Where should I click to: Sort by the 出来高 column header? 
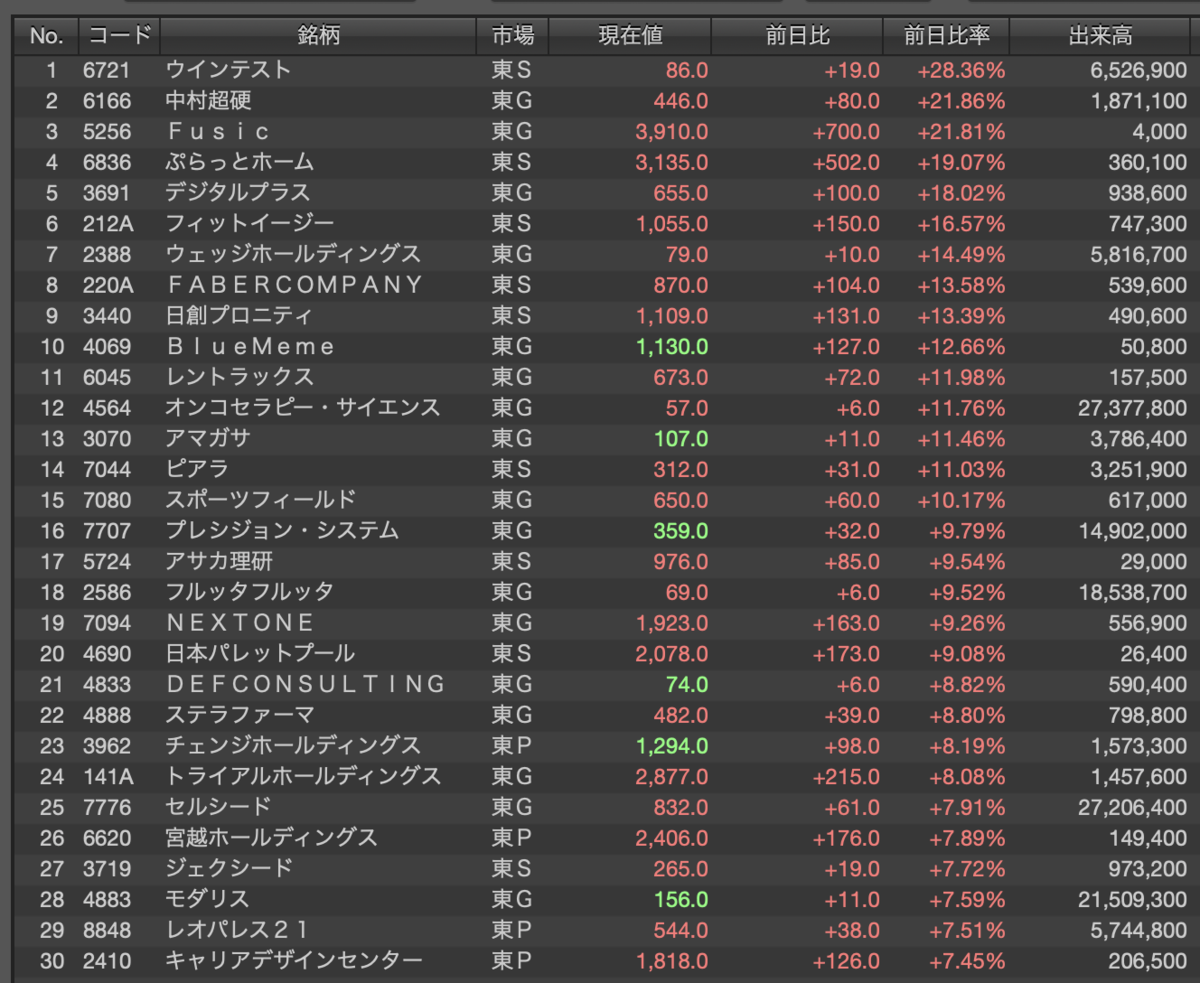point(1100,36)
